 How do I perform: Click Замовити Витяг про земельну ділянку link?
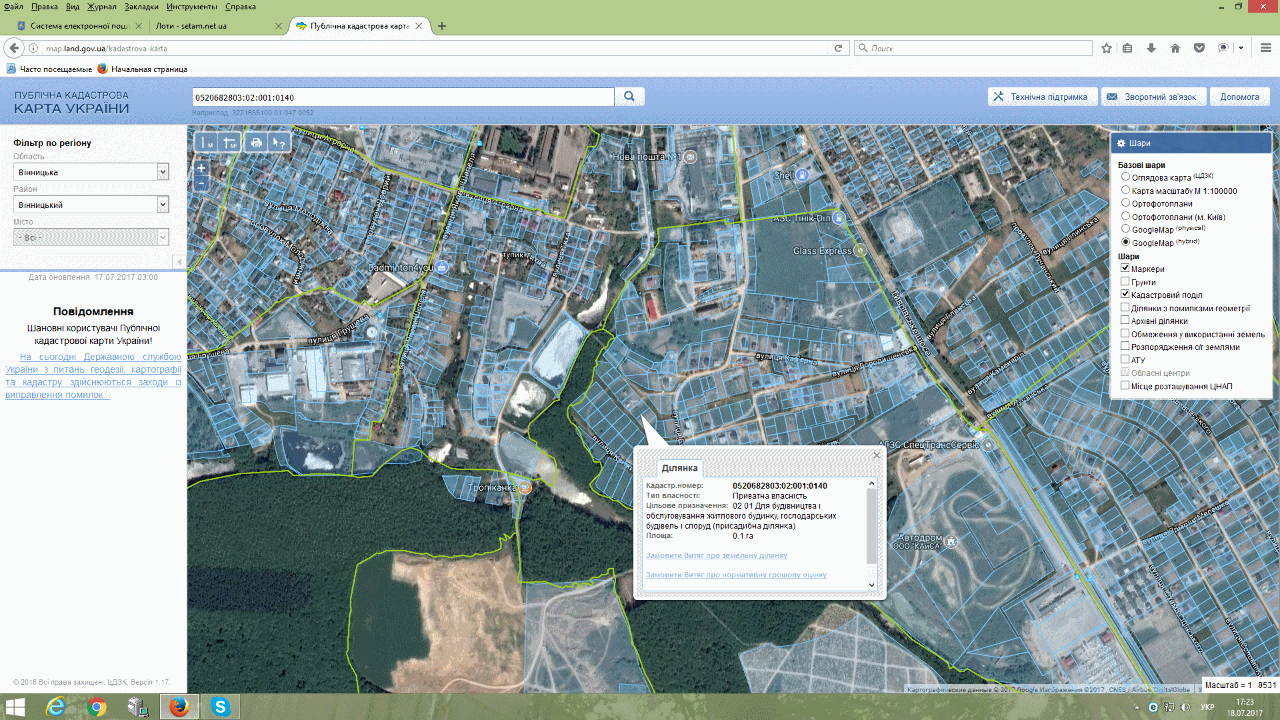point(717,555)
